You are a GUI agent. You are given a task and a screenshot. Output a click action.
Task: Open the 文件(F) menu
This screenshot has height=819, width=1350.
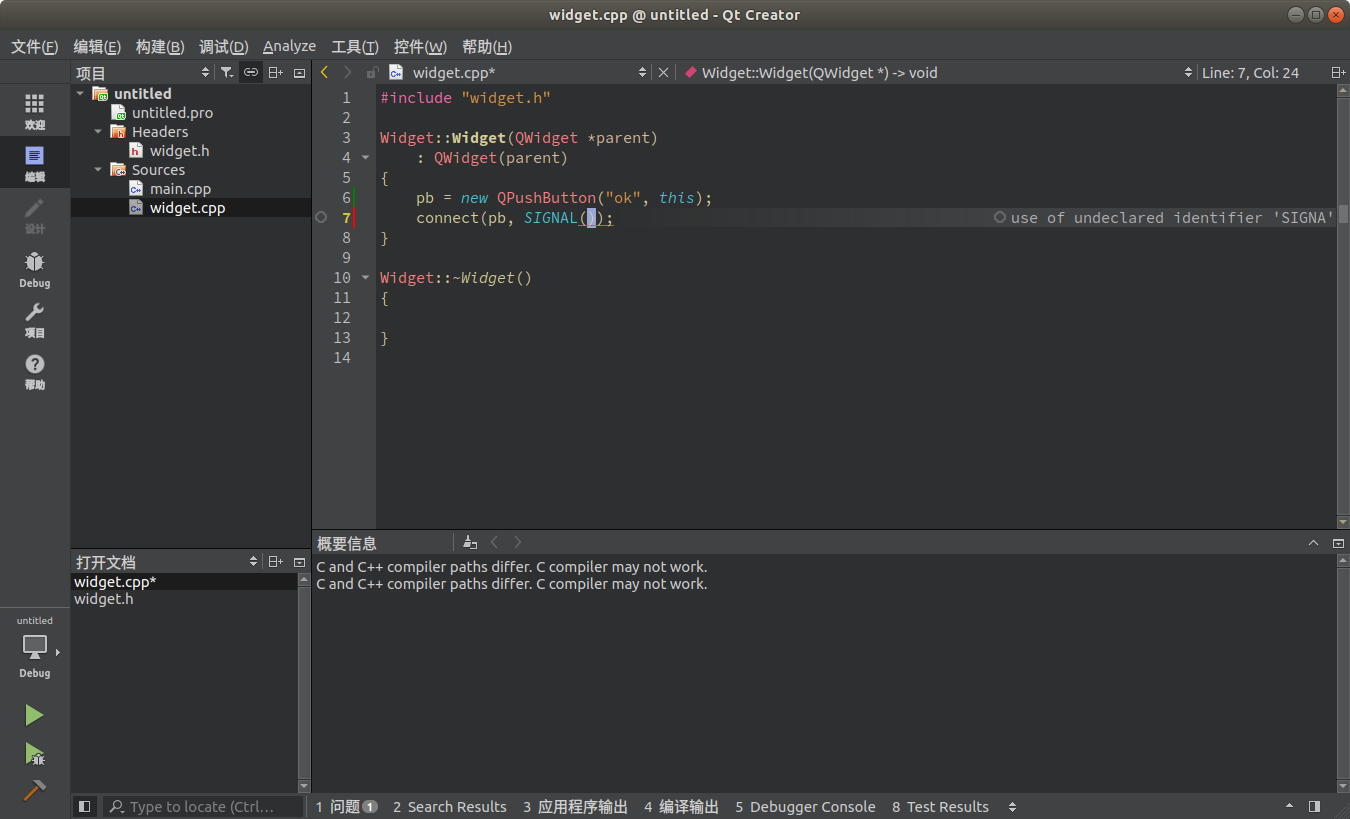tap(35, 46)
